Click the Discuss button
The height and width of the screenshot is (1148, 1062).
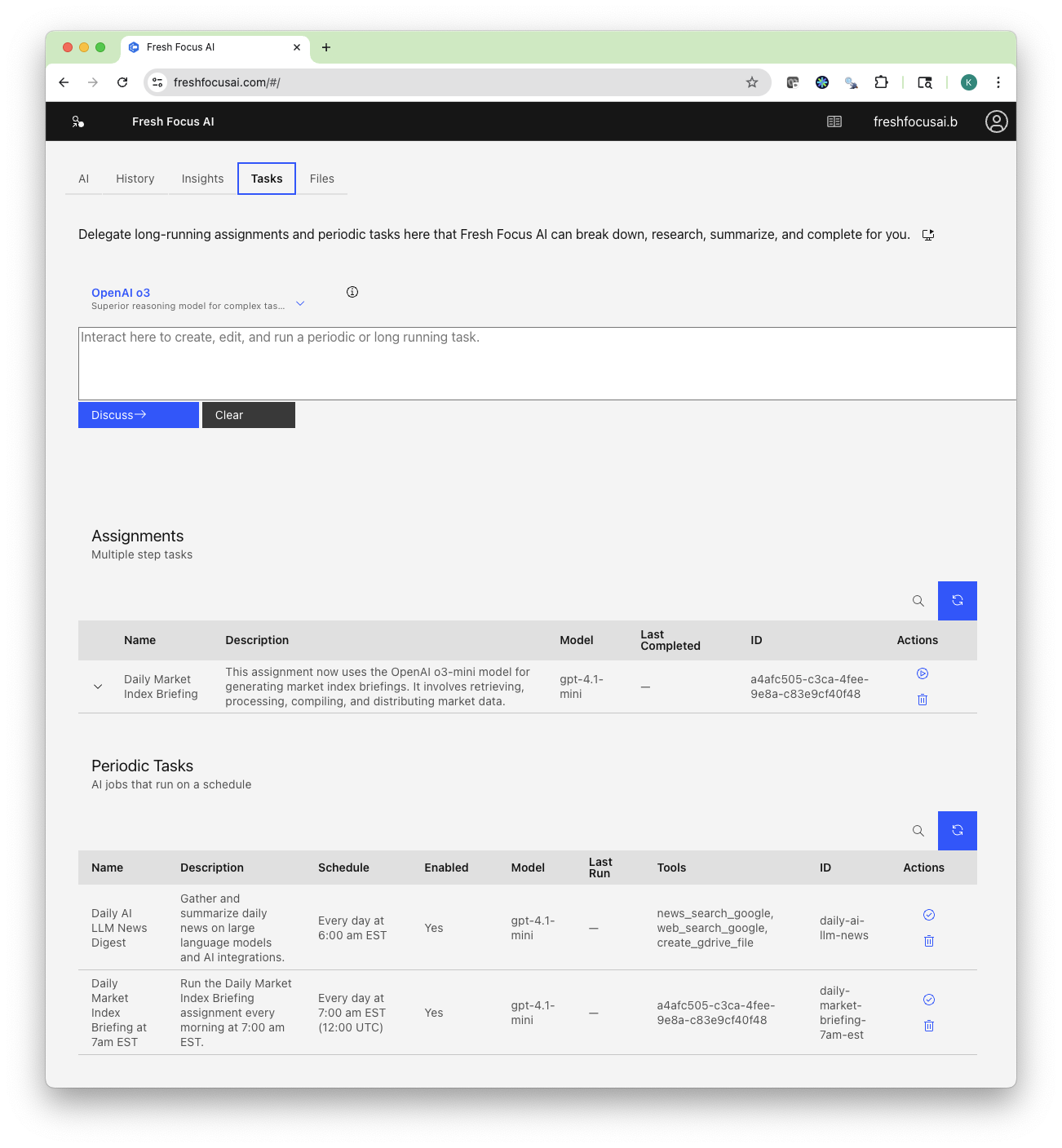138,414
